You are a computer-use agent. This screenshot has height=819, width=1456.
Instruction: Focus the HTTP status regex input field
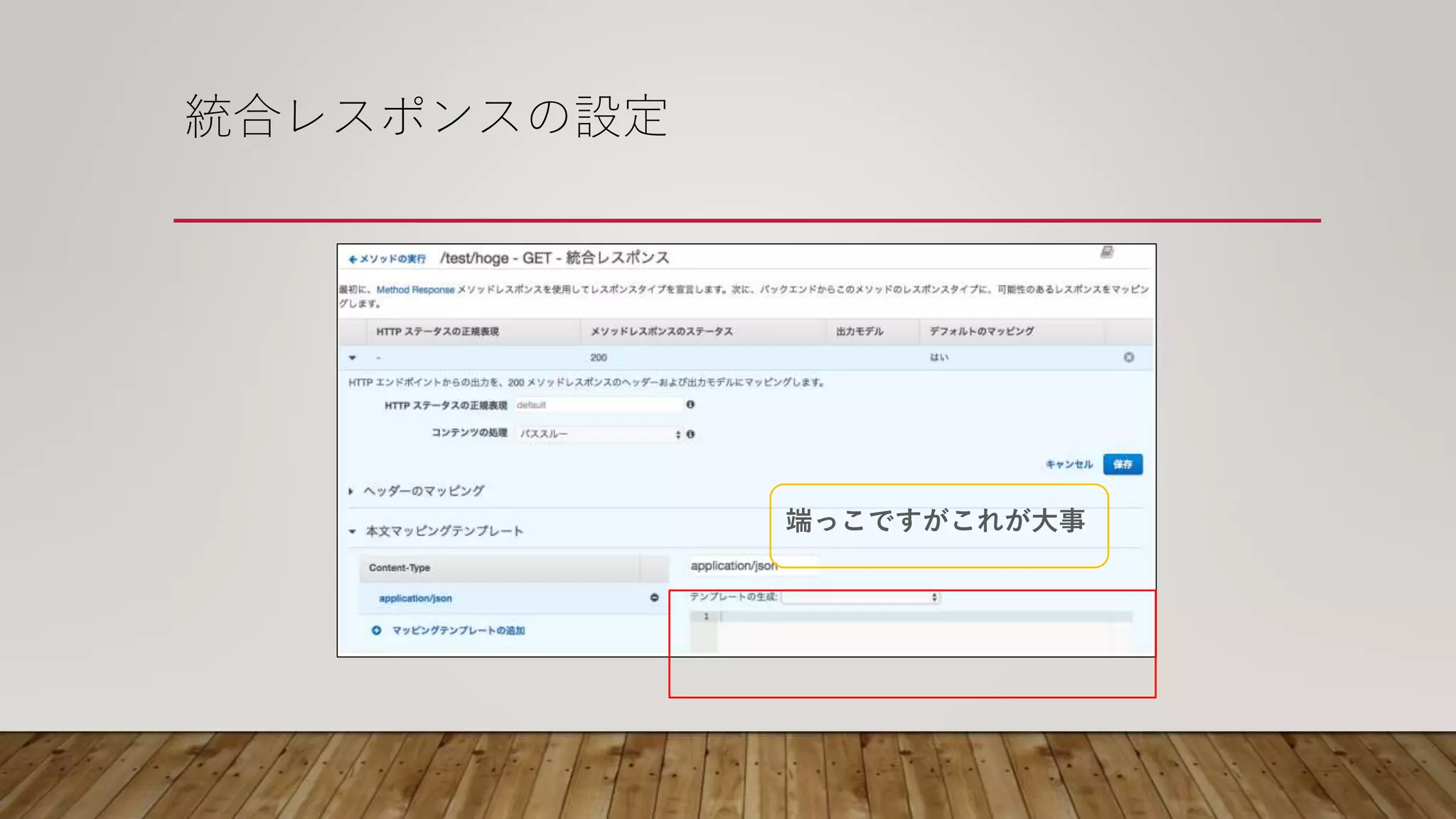pyautogui.click(x=599, y=405)
